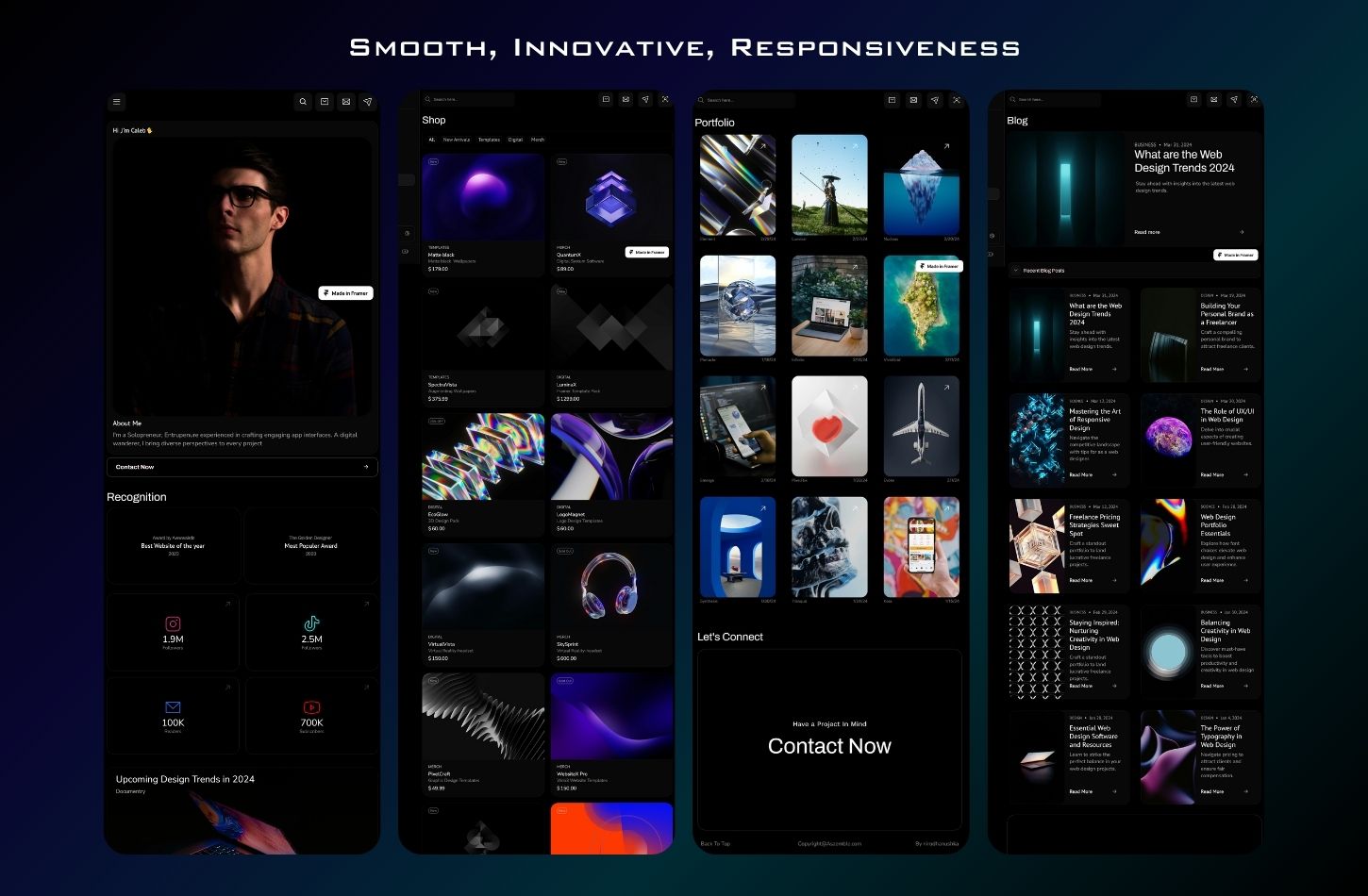Click the expand arrow on the samurai portfolio image

click(856, 147)
